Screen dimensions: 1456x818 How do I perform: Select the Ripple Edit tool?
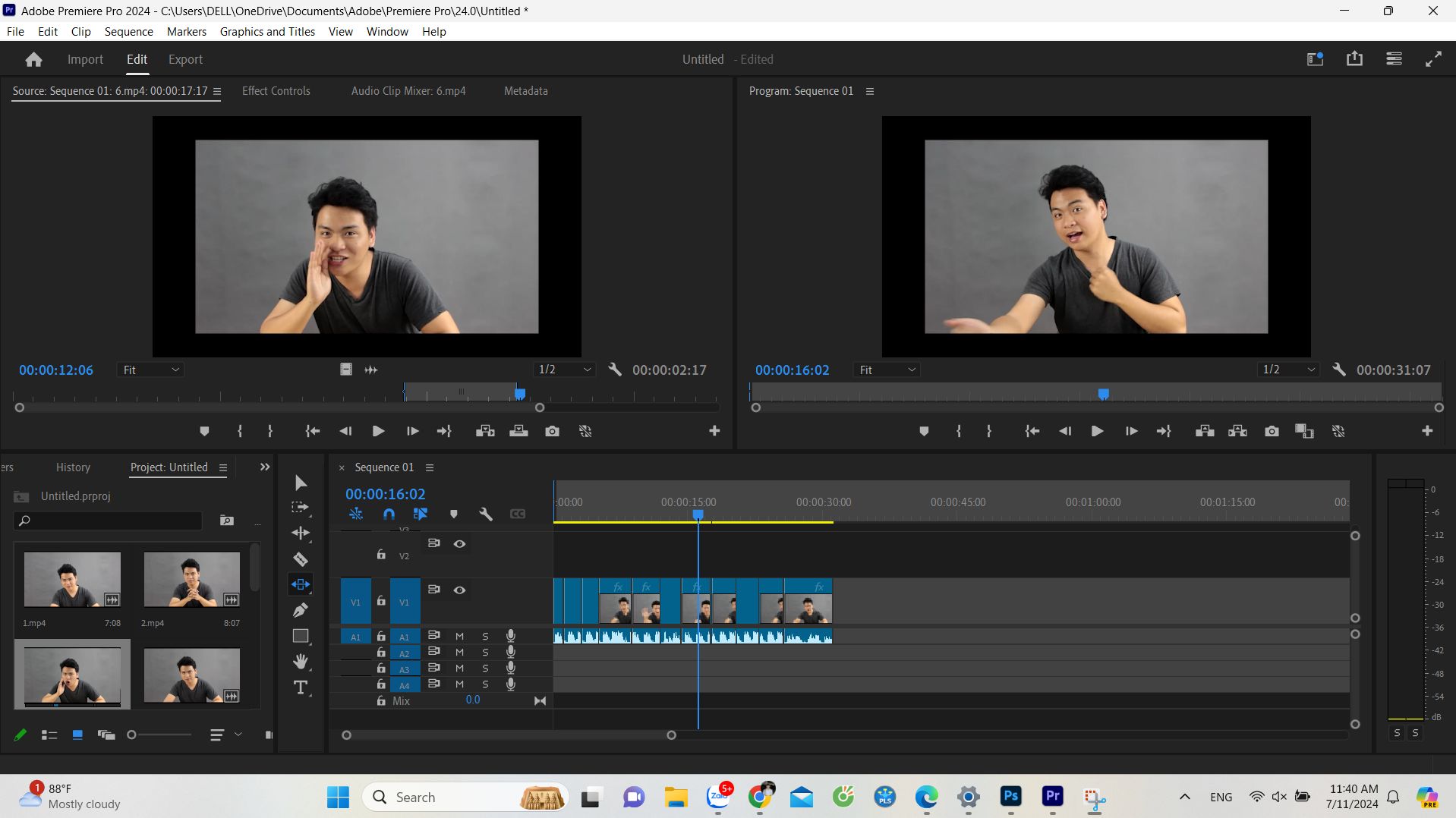pos(301,533)
